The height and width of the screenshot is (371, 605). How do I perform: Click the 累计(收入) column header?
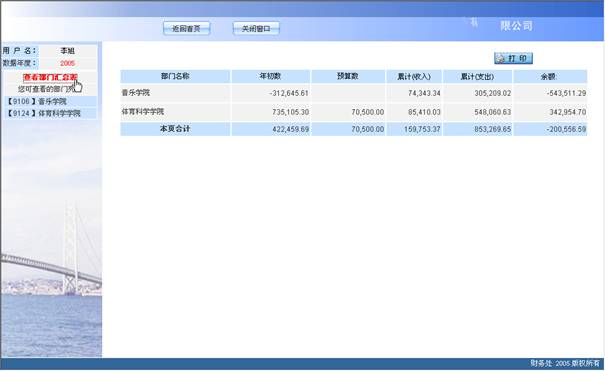414,76
